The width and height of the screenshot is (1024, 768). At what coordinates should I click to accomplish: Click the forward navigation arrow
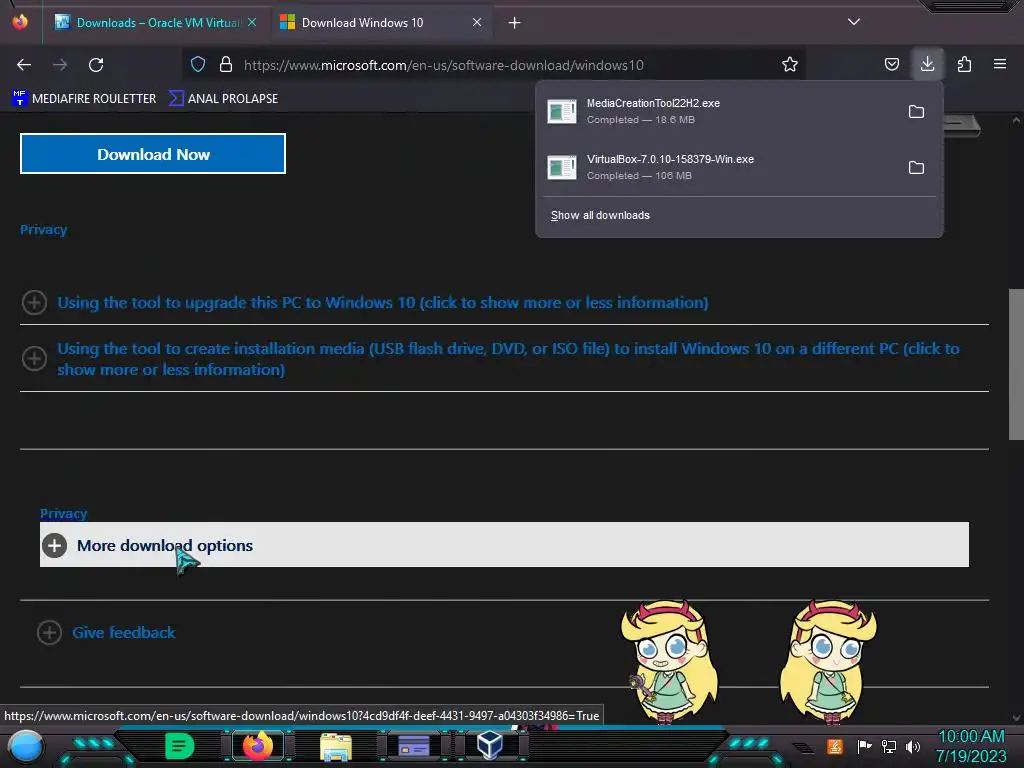pos(60,65)
